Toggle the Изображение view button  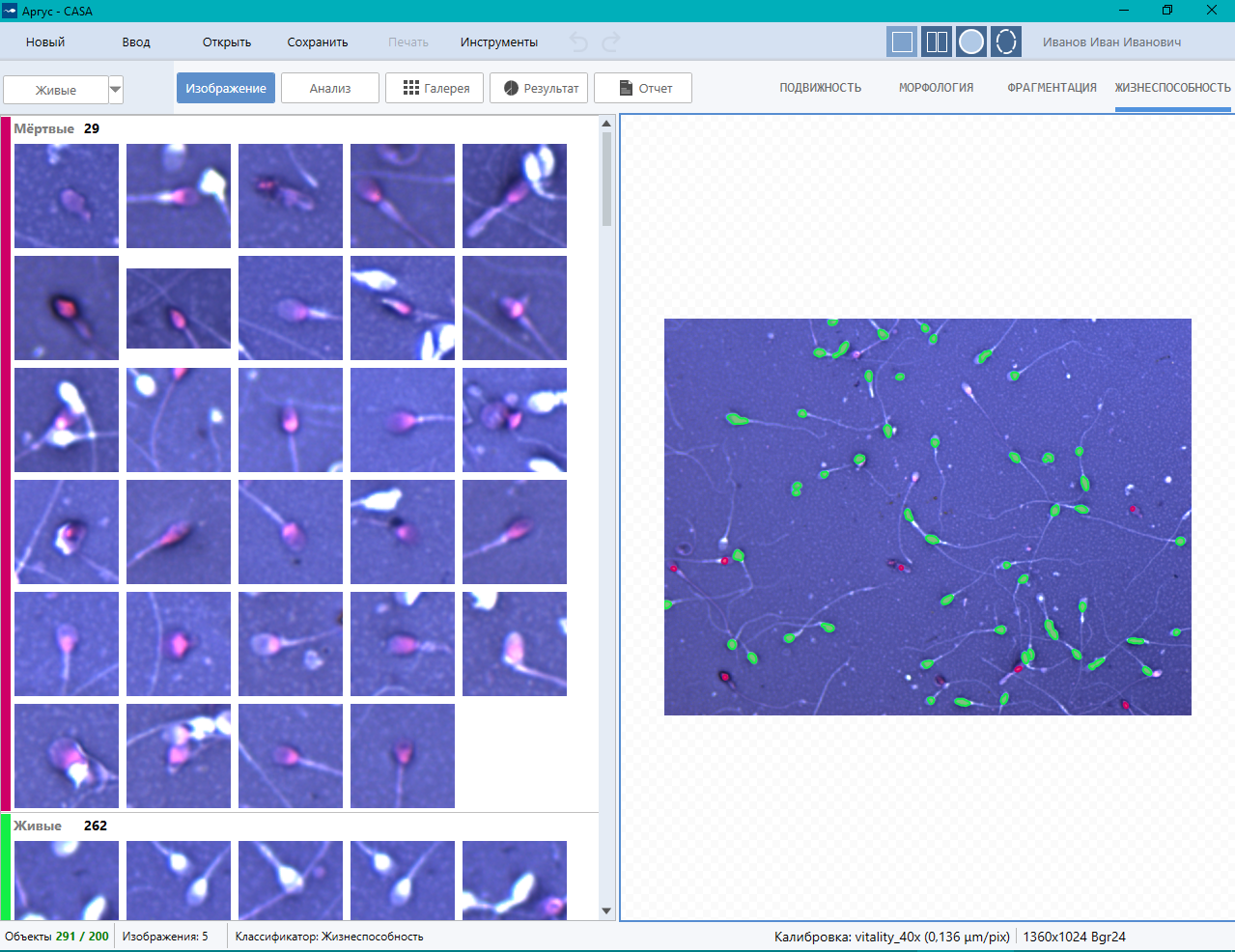[226, 88]
